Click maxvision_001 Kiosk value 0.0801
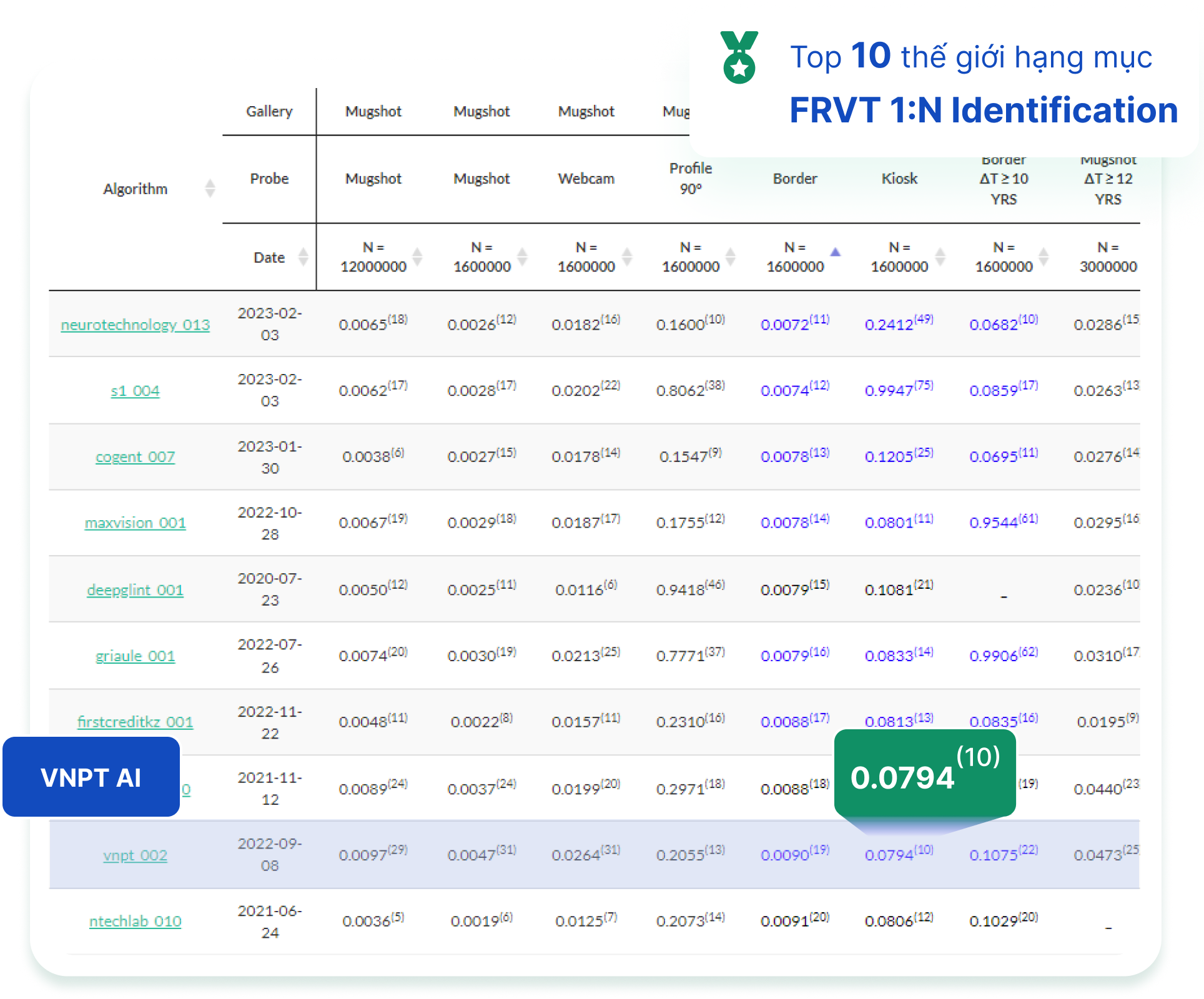This screenshot has width=1204, height=999. point(899,522)
